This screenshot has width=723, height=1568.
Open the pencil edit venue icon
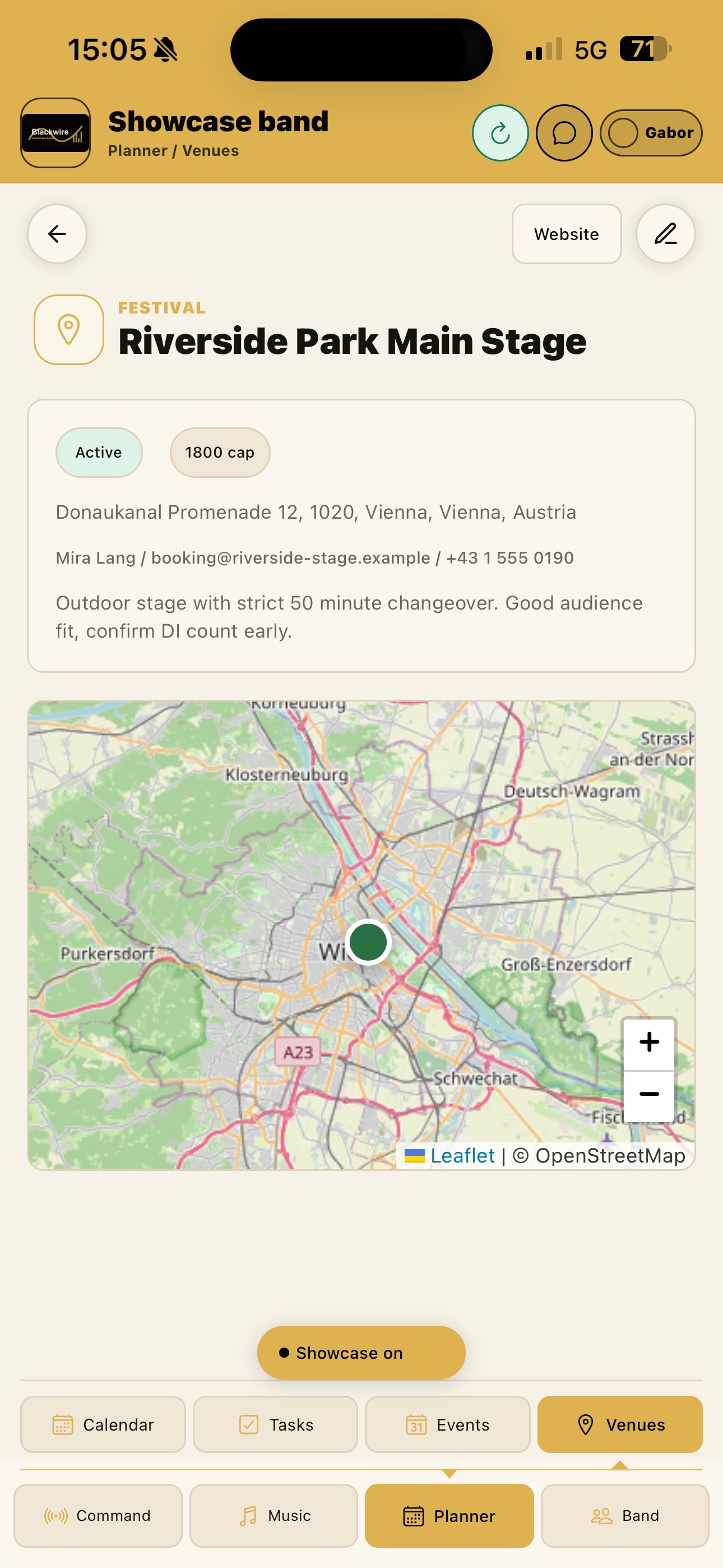[x=665, y=234]
